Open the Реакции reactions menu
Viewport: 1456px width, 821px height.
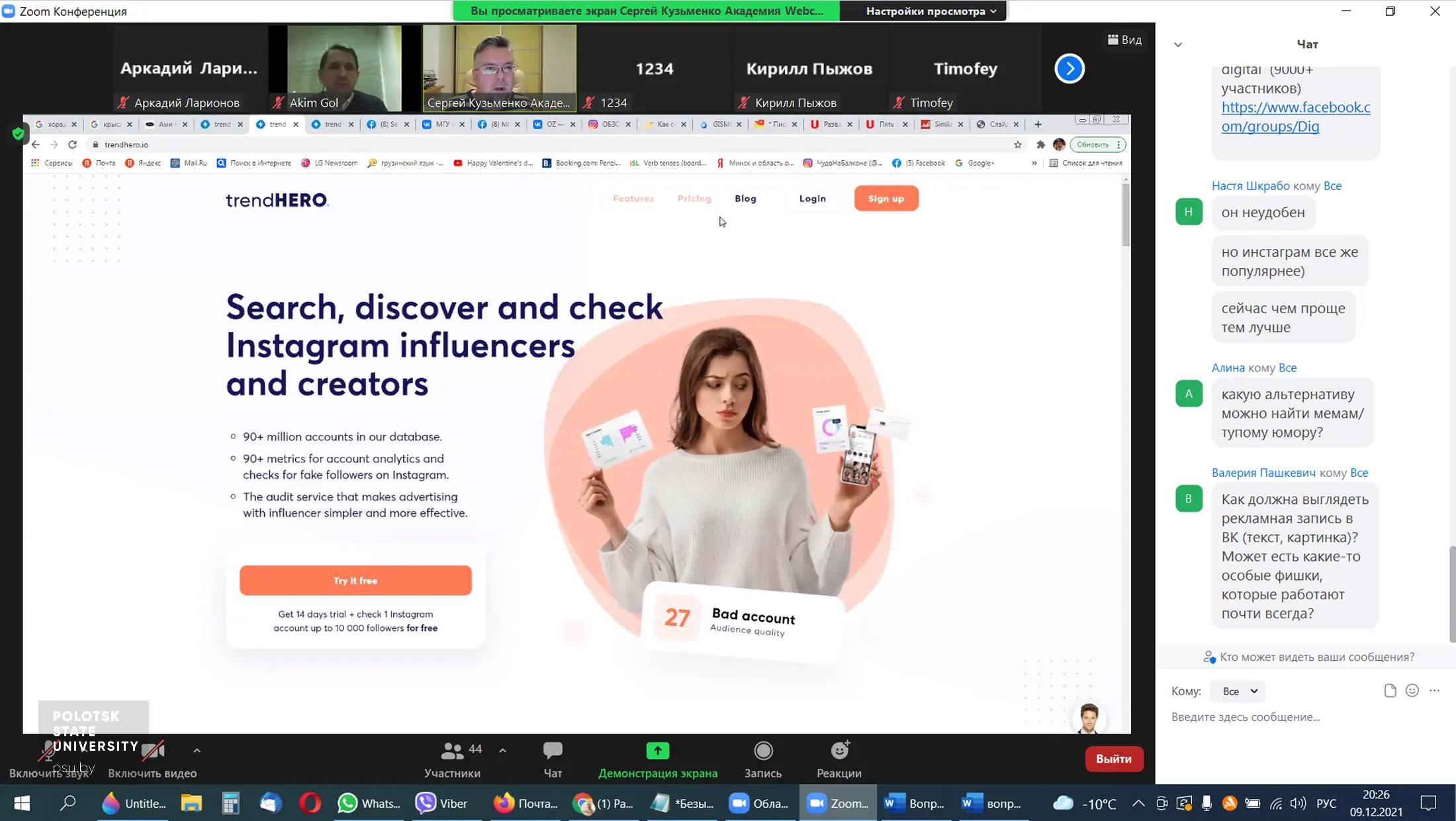coord(839,759)
